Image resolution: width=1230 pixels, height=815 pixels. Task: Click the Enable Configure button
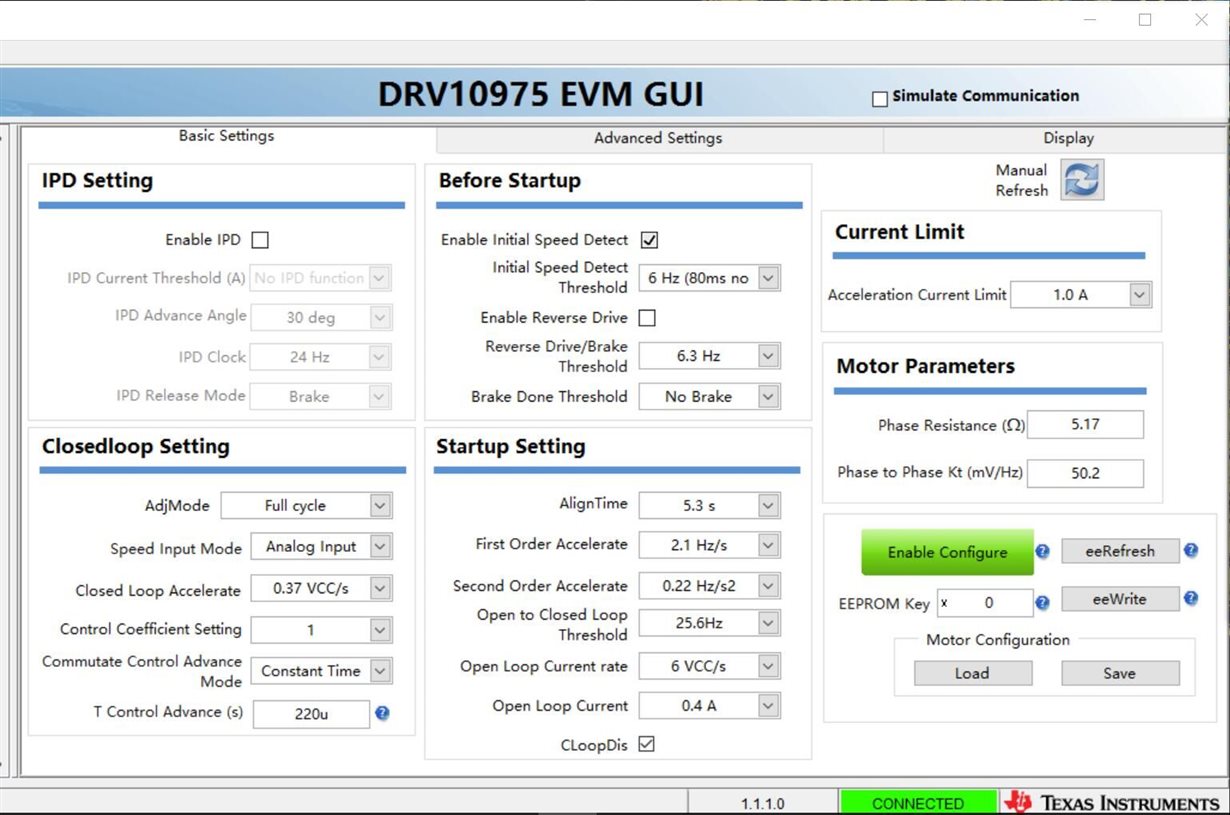947,552
